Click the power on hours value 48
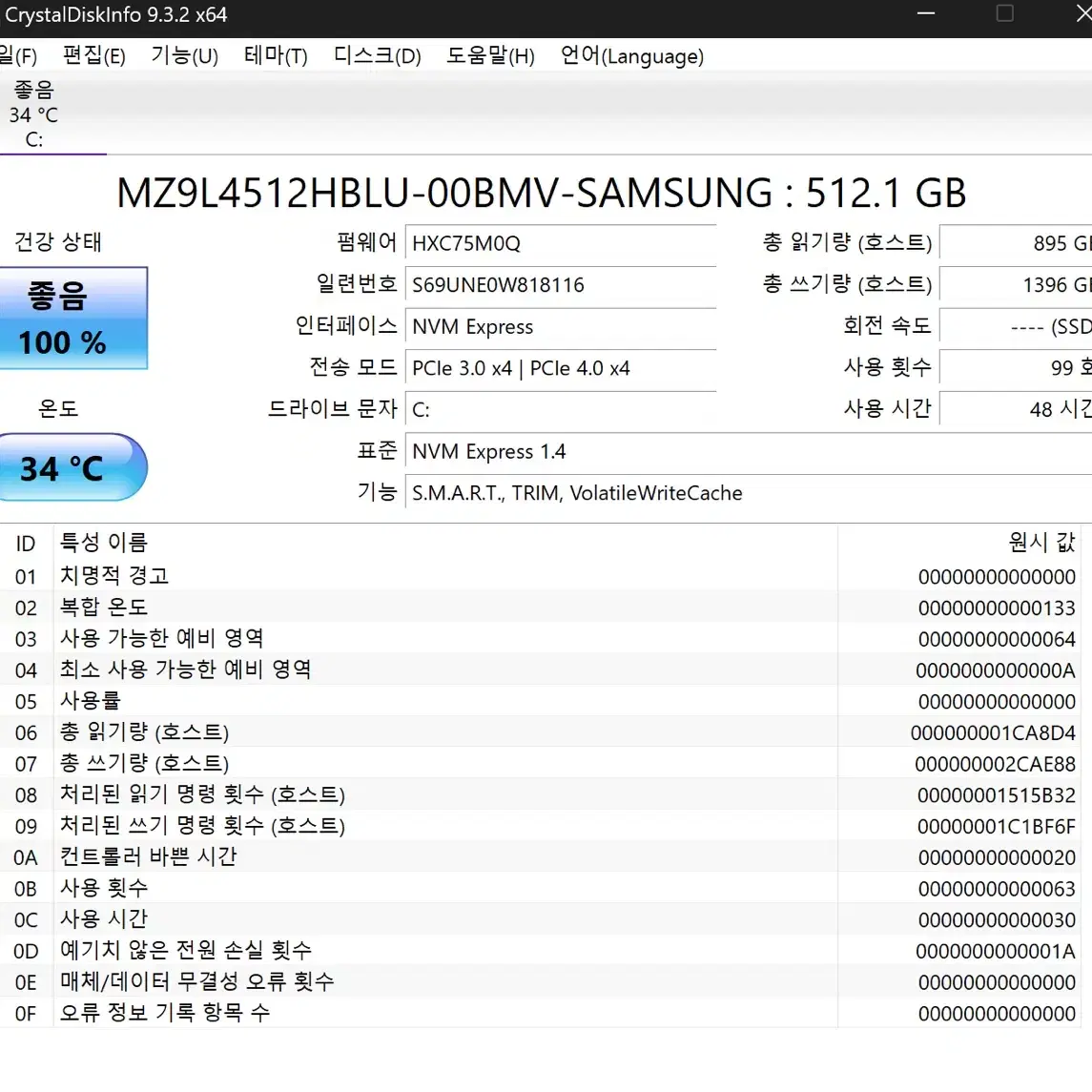The height and width of the screenshot is (1092, 1092). coord(1016,409)
